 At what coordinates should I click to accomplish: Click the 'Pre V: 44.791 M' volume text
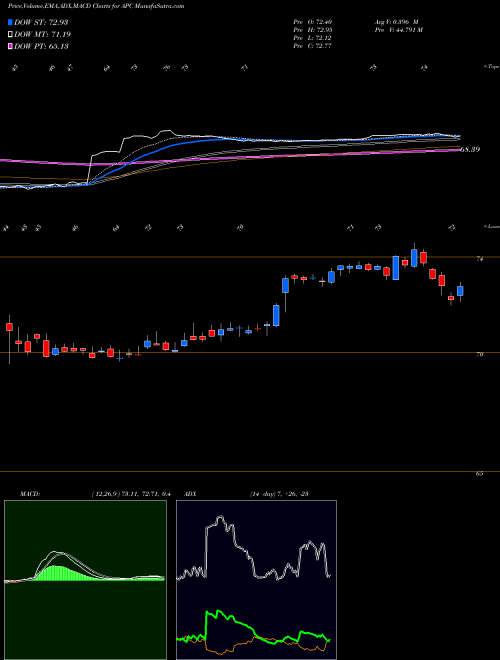tap(398, 30)
